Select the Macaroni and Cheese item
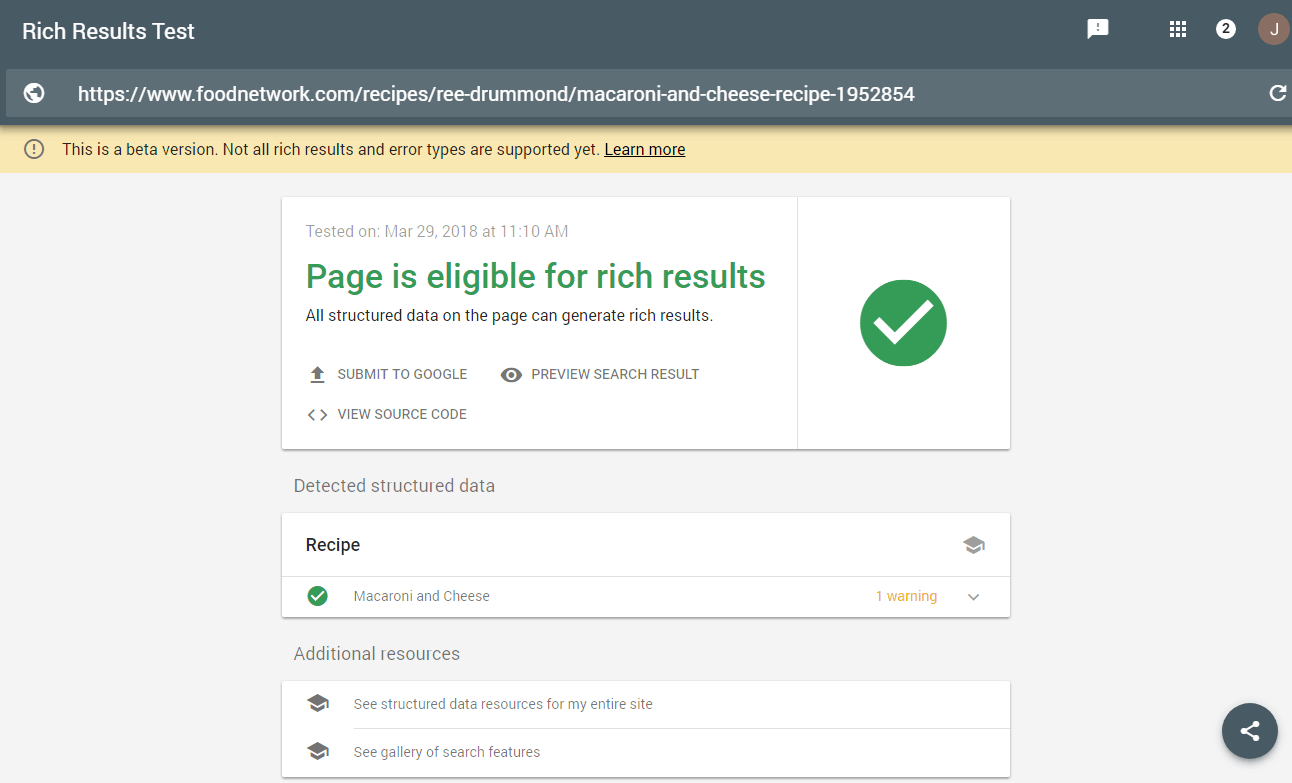This screenshot has height=783, width=1292. pos(421,596)
